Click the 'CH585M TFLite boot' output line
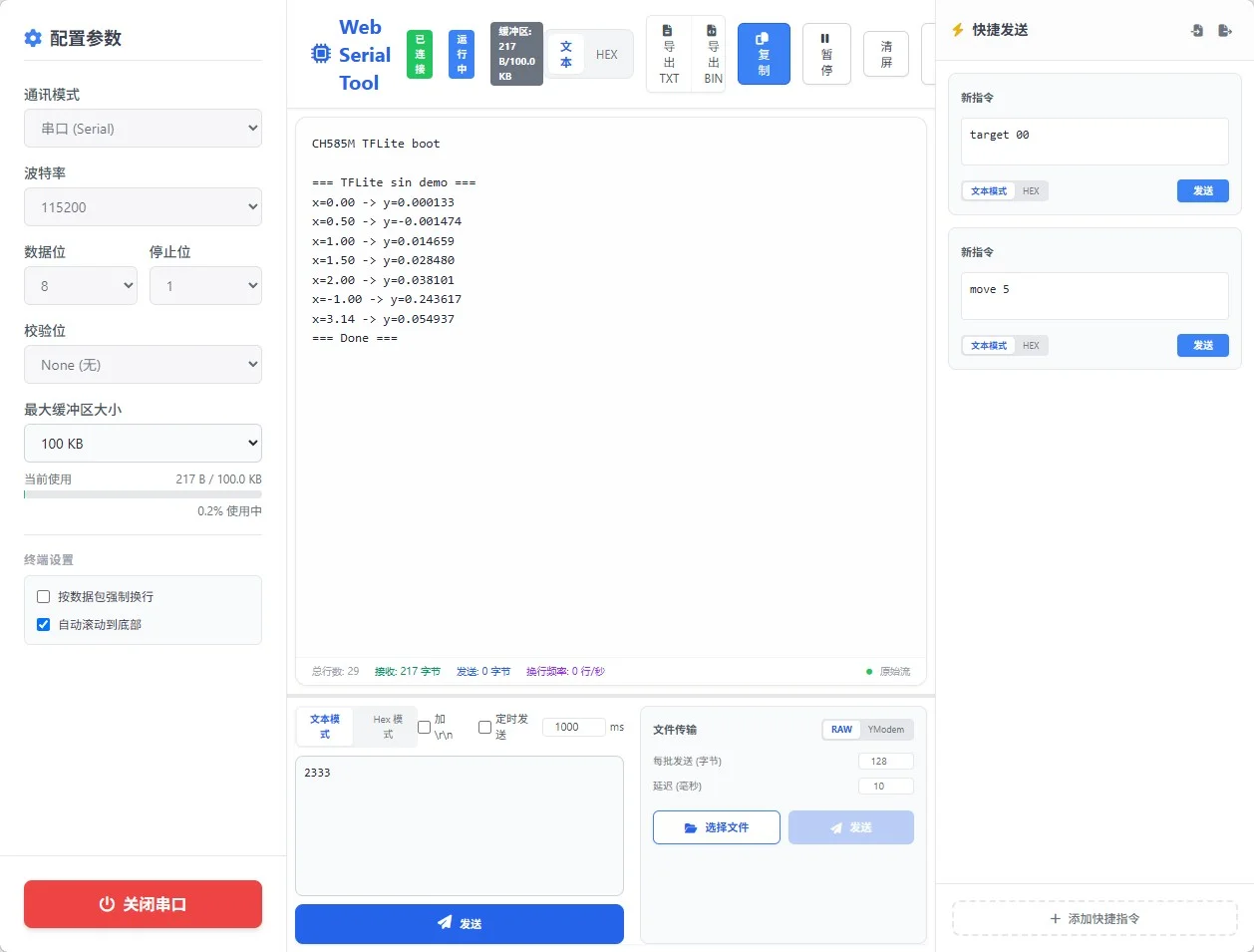 [x=376, y=144]
